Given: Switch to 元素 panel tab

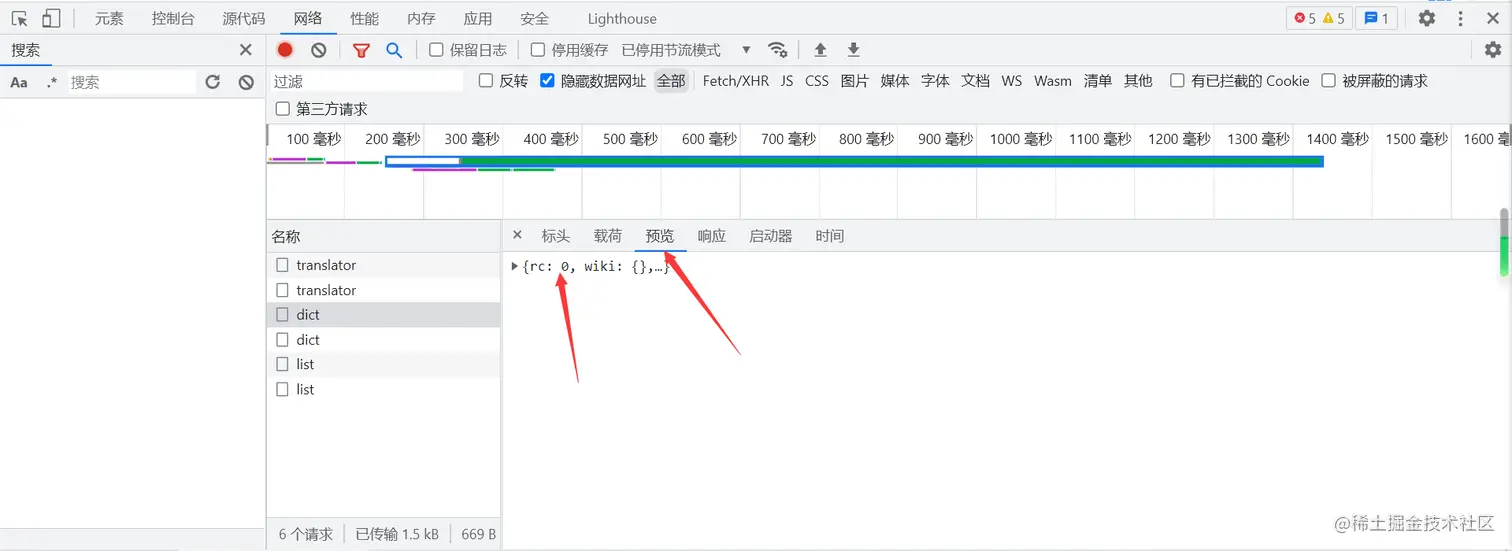Looking at the screenshot, I should point(109,18).
